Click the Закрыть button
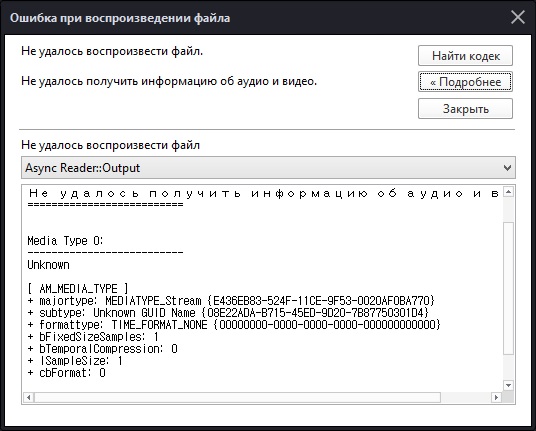Viewport: 536px width, 431px height. (x=465, y=109)
